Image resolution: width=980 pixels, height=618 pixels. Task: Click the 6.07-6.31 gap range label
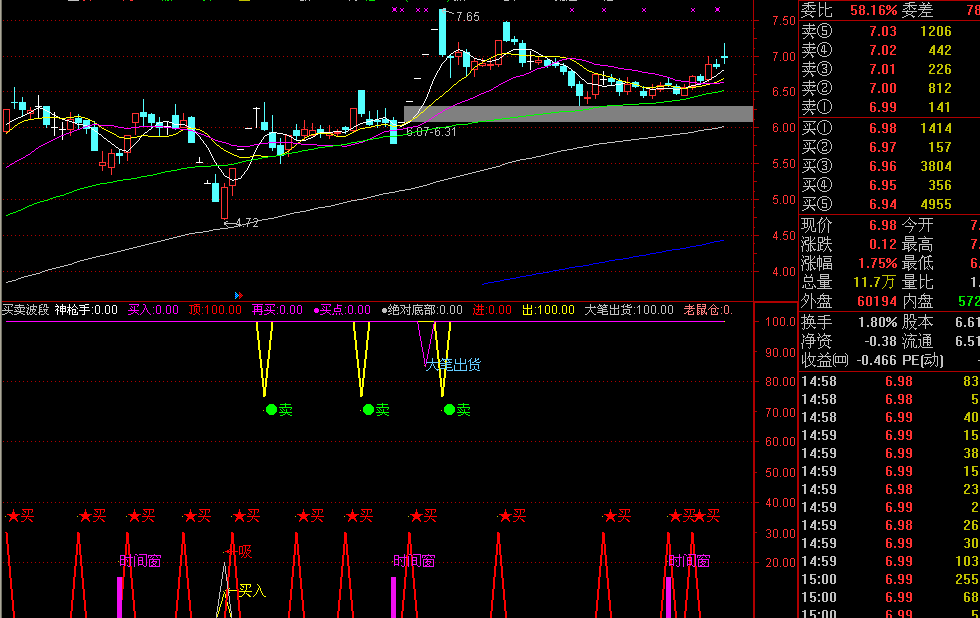click(x=431, y=132)
